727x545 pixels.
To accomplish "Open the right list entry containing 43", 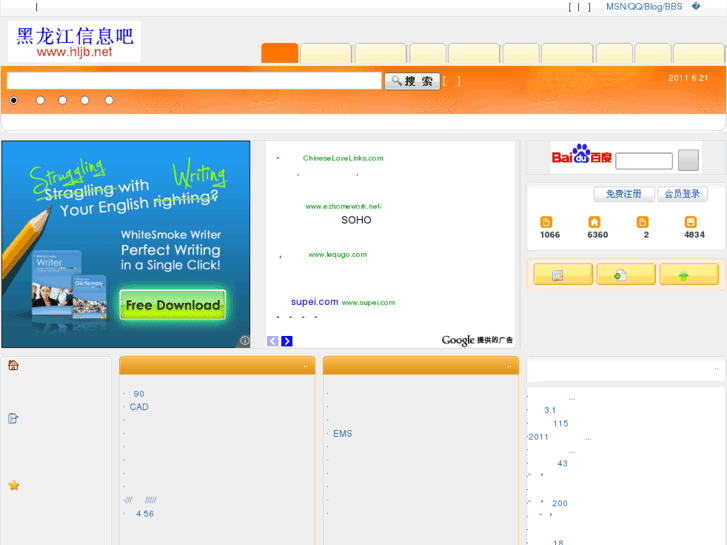I will click(562, 463).
